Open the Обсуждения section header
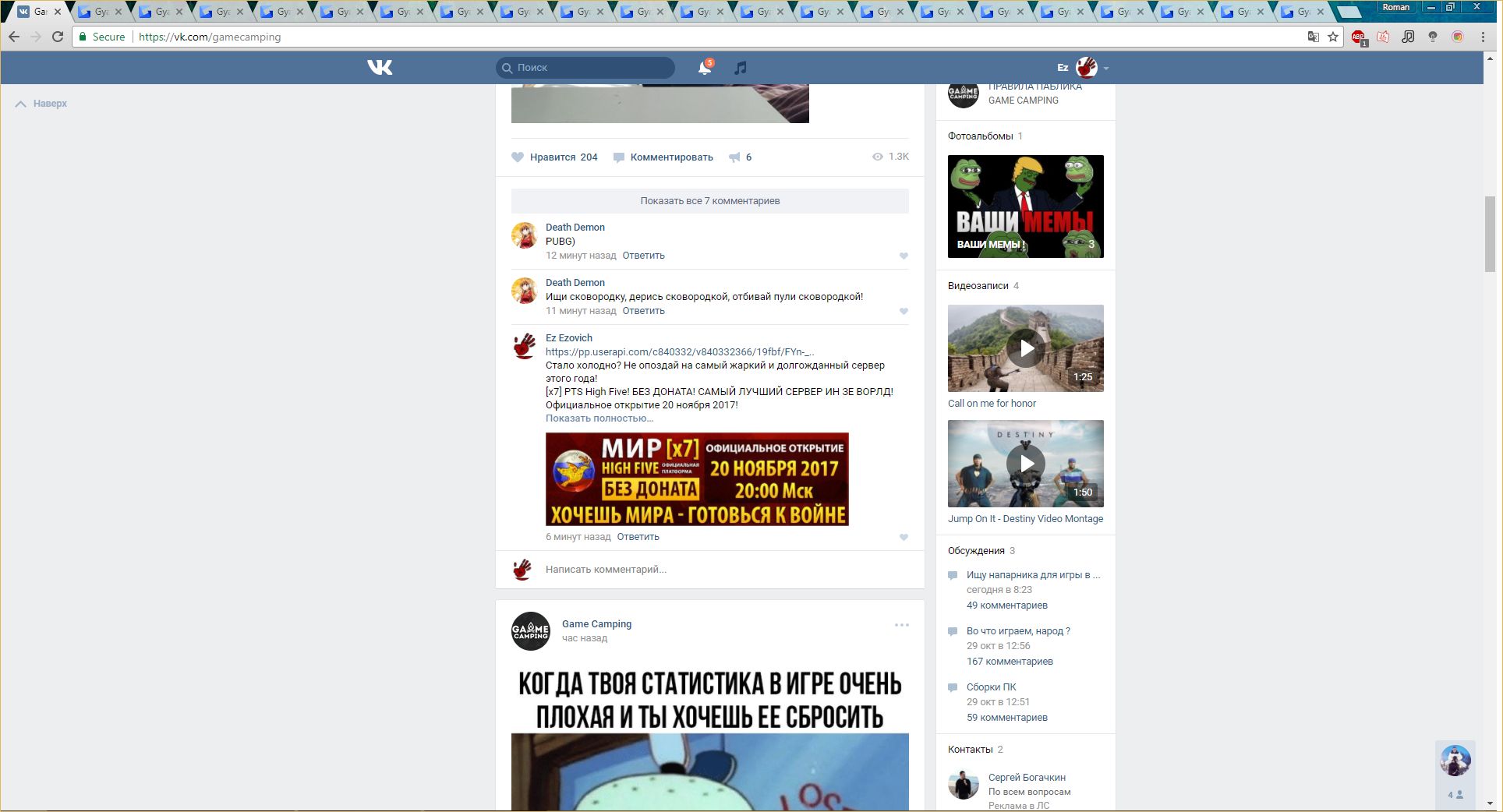The image size is (1503, 812). coord(976,551)
